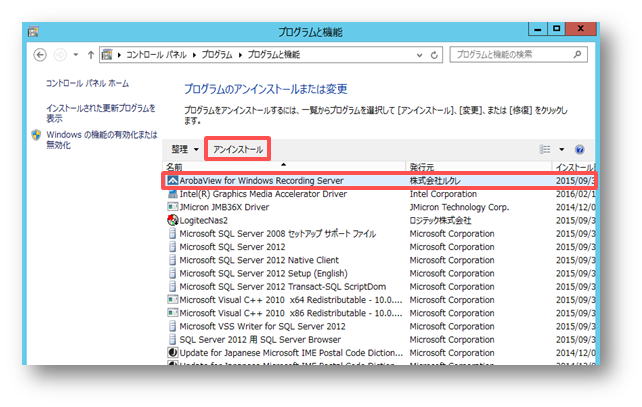Click JMicron Technology Corp. publisher cell
The height and width of the screenshot is (407, 642).
(459, 207)
